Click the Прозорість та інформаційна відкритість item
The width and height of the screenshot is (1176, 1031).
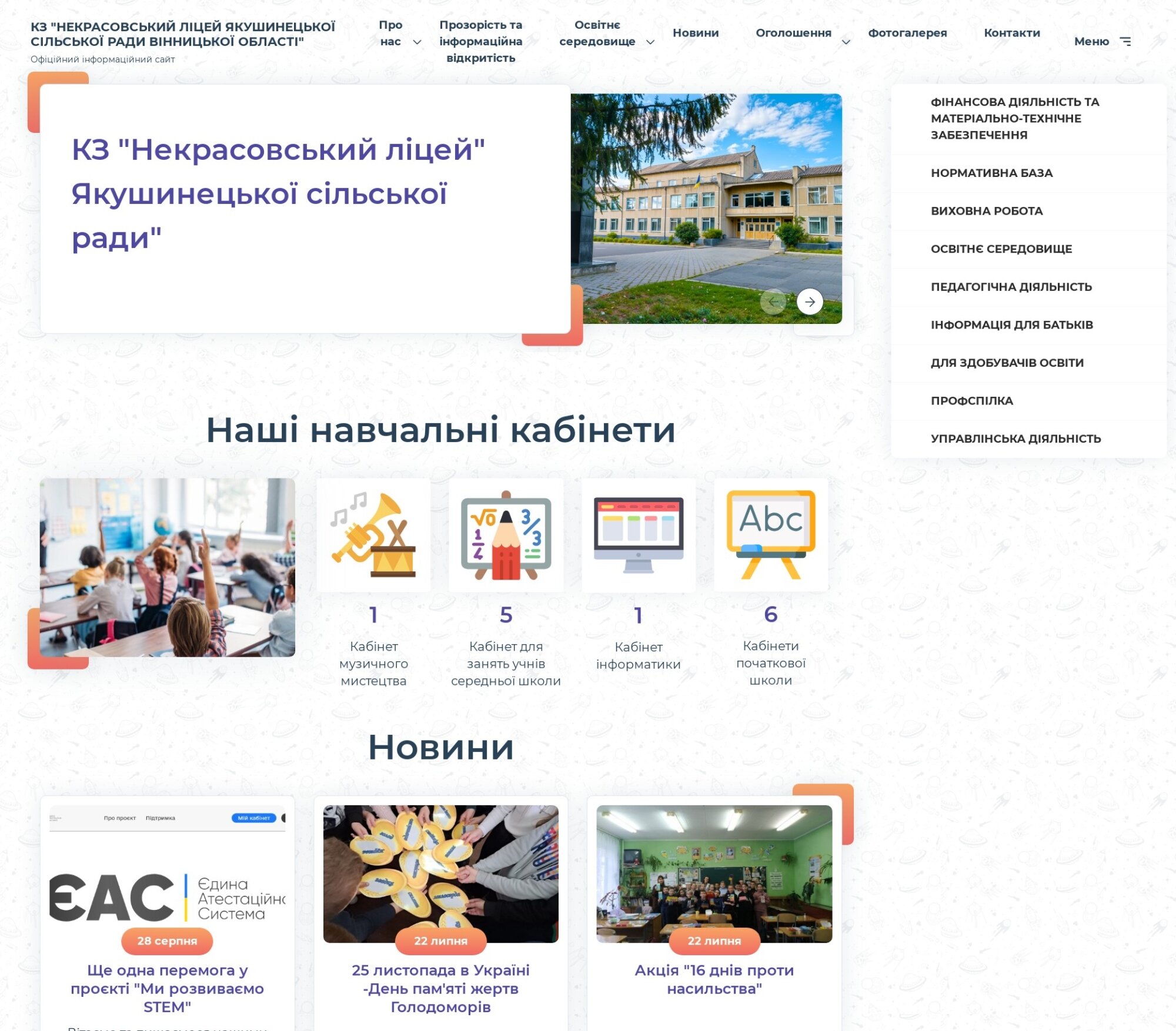click(x=480, y=41)
